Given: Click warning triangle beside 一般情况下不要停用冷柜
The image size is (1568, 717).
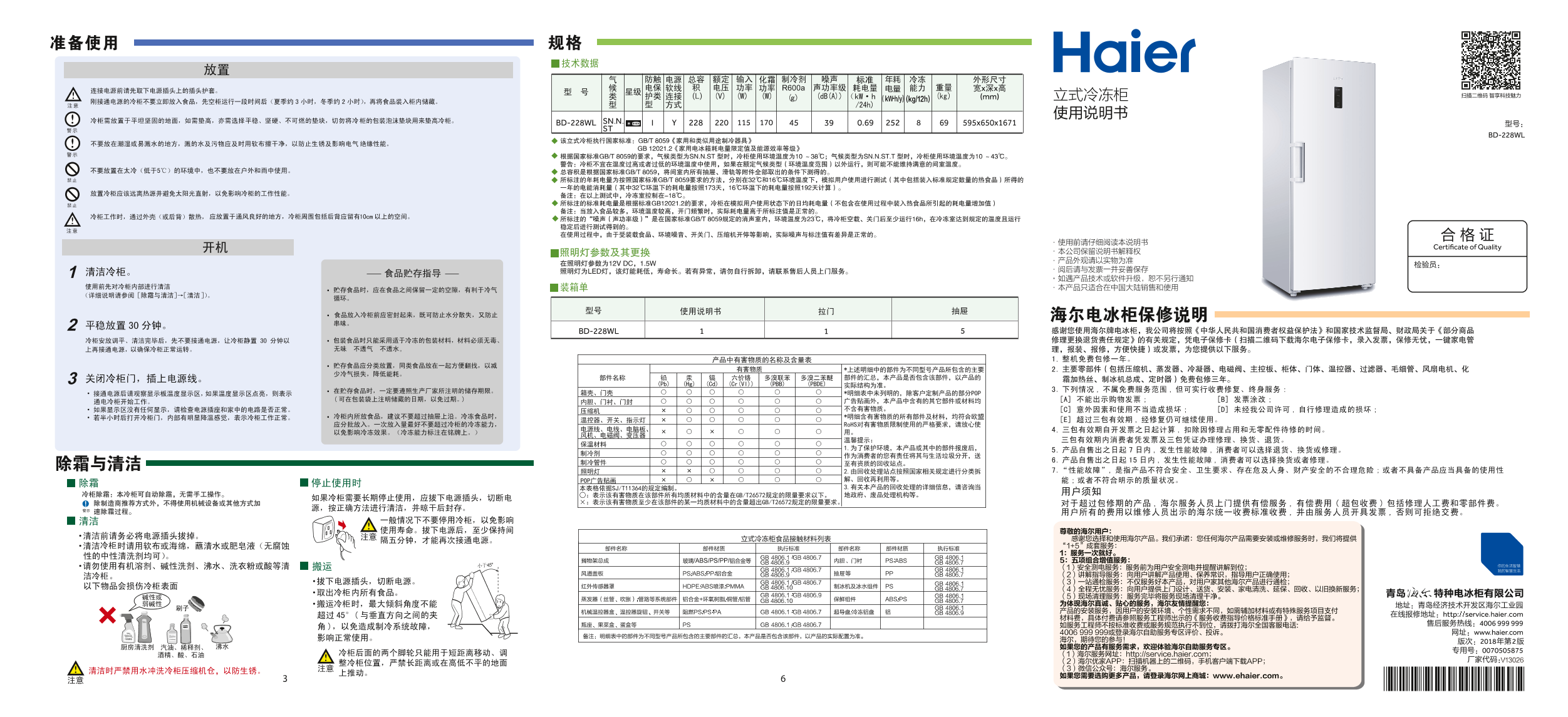Looking at the screenshot, I should point(368,525).
